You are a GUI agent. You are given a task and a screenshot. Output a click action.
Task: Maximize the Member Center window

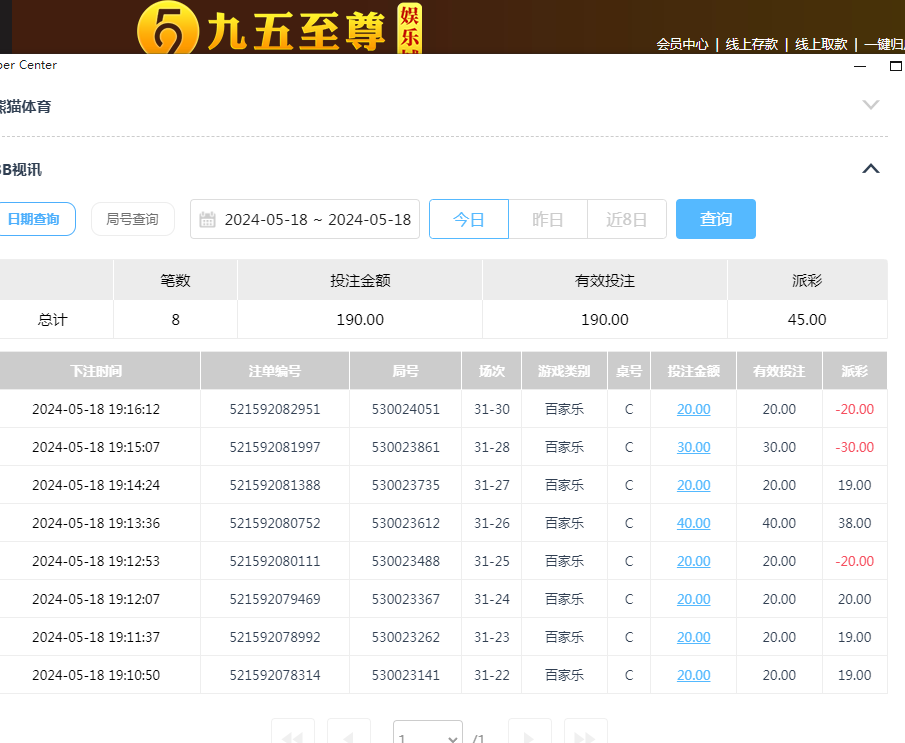[896, 66]
